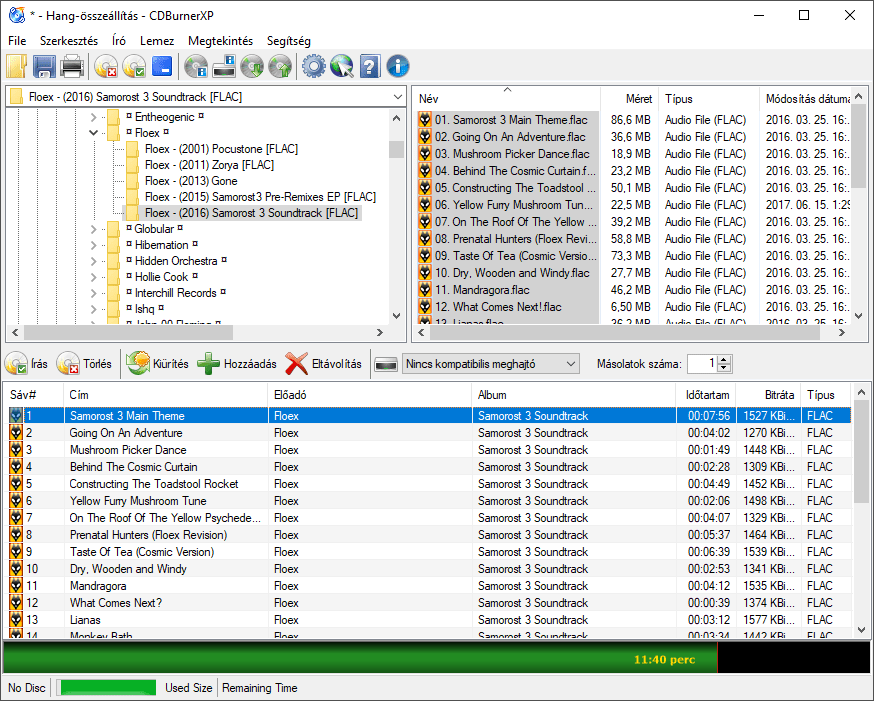Open the Szerkesztés menu
The height and width of the screenshot is (701, 874).
click(69, 41)
